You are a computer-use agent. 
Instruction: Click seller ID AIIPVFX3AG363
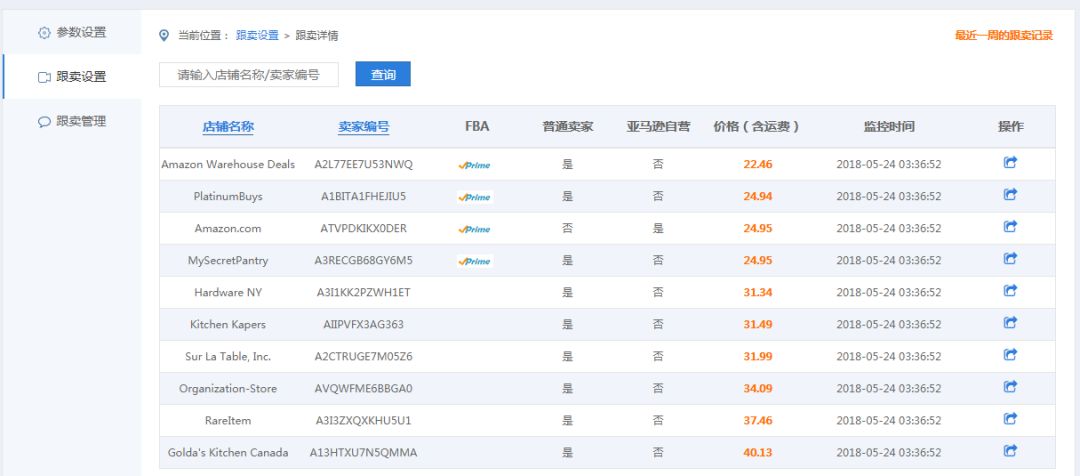[x=364, y=324]
